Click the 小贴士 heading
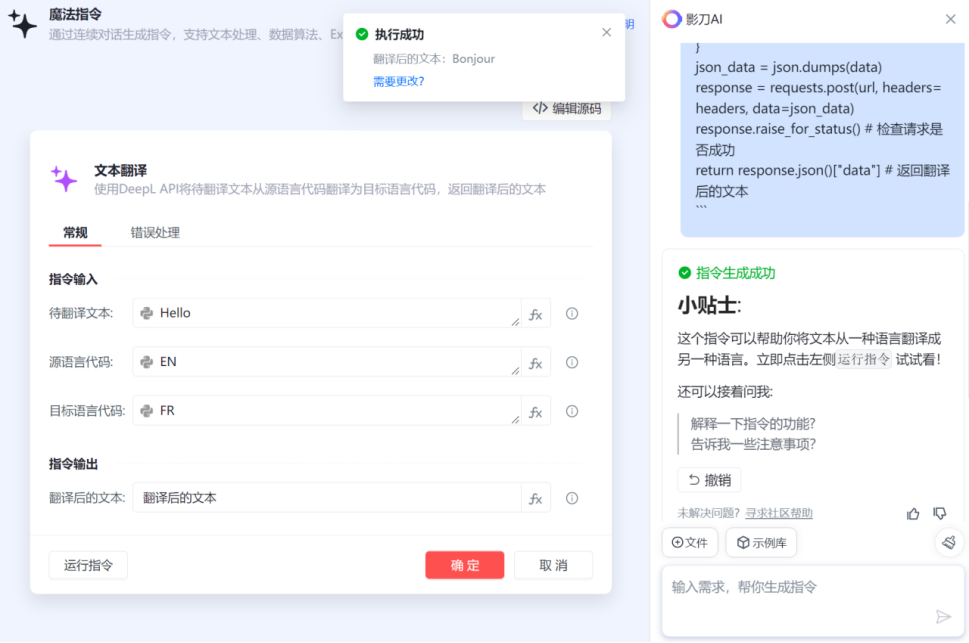The width and height of the screenshot is (969, 643). [709, 305]
